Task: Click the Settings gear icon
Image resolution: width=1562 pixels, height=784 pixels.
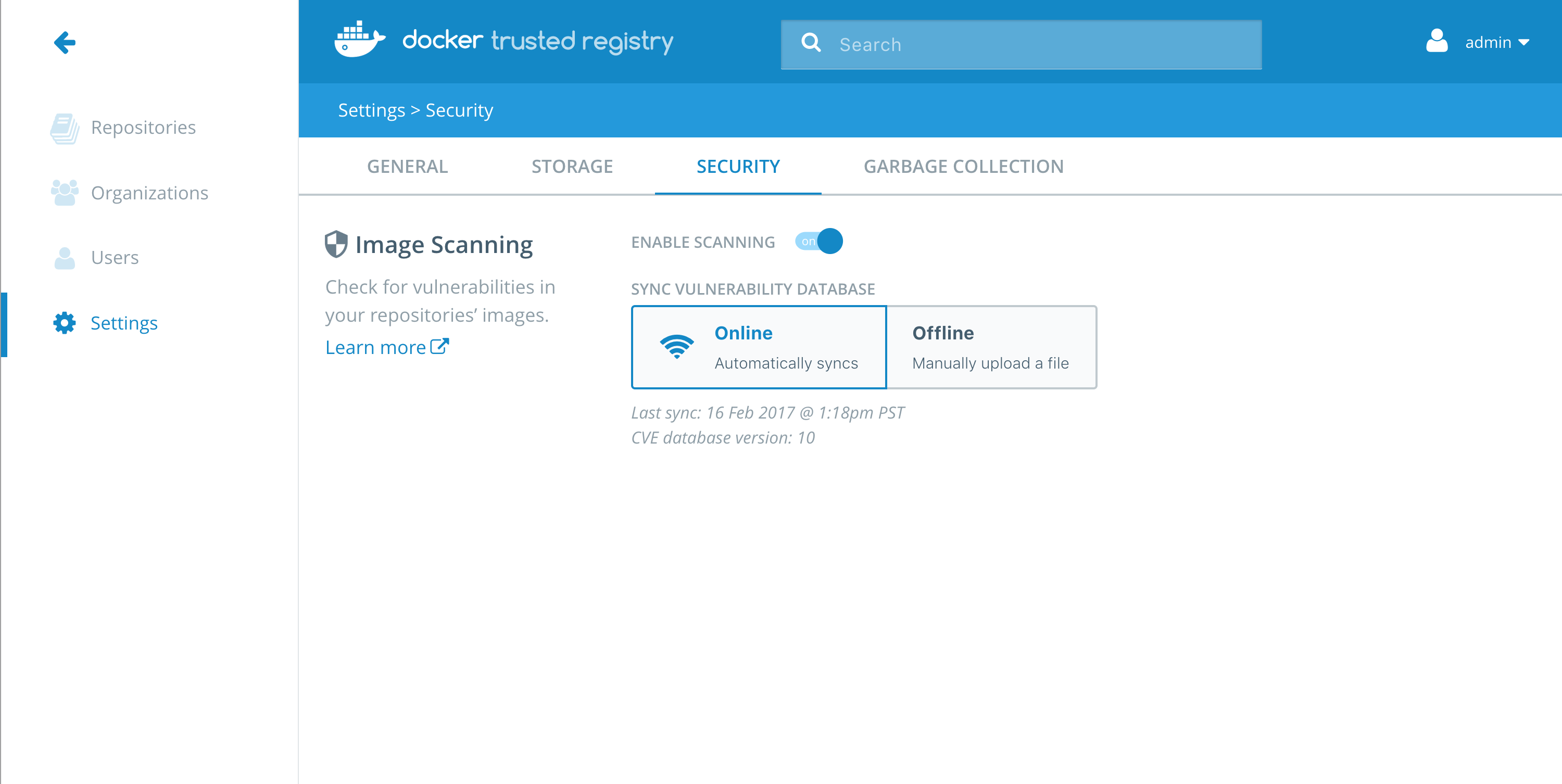Action: [x=64, y=323]
